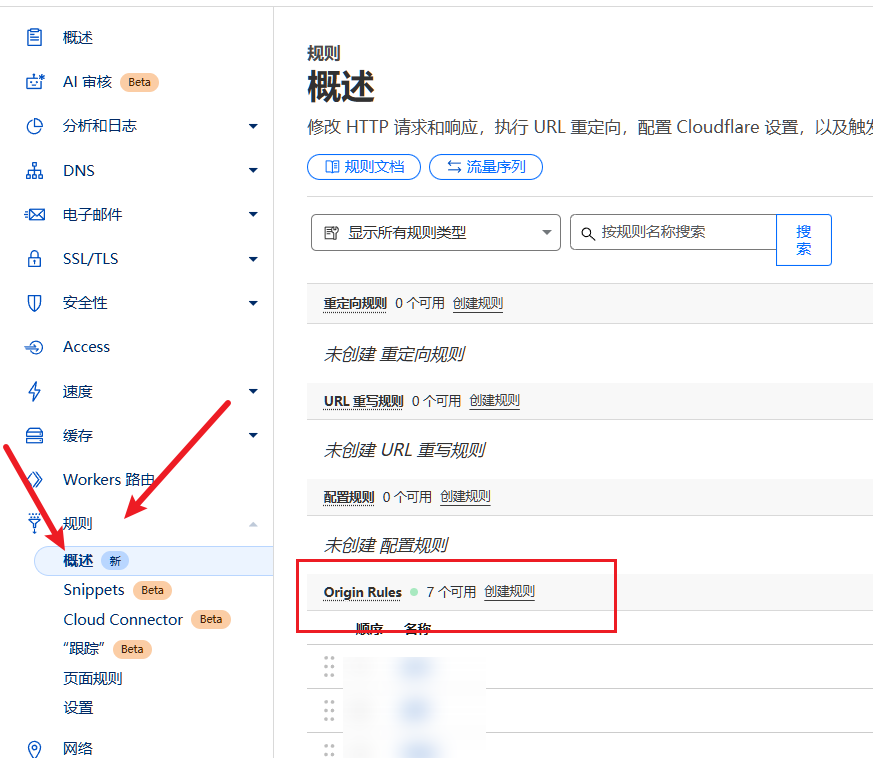Click 创建规则 next to 重定向规则
This screenshot has width=873, height=758.
(x=478, y=304)
